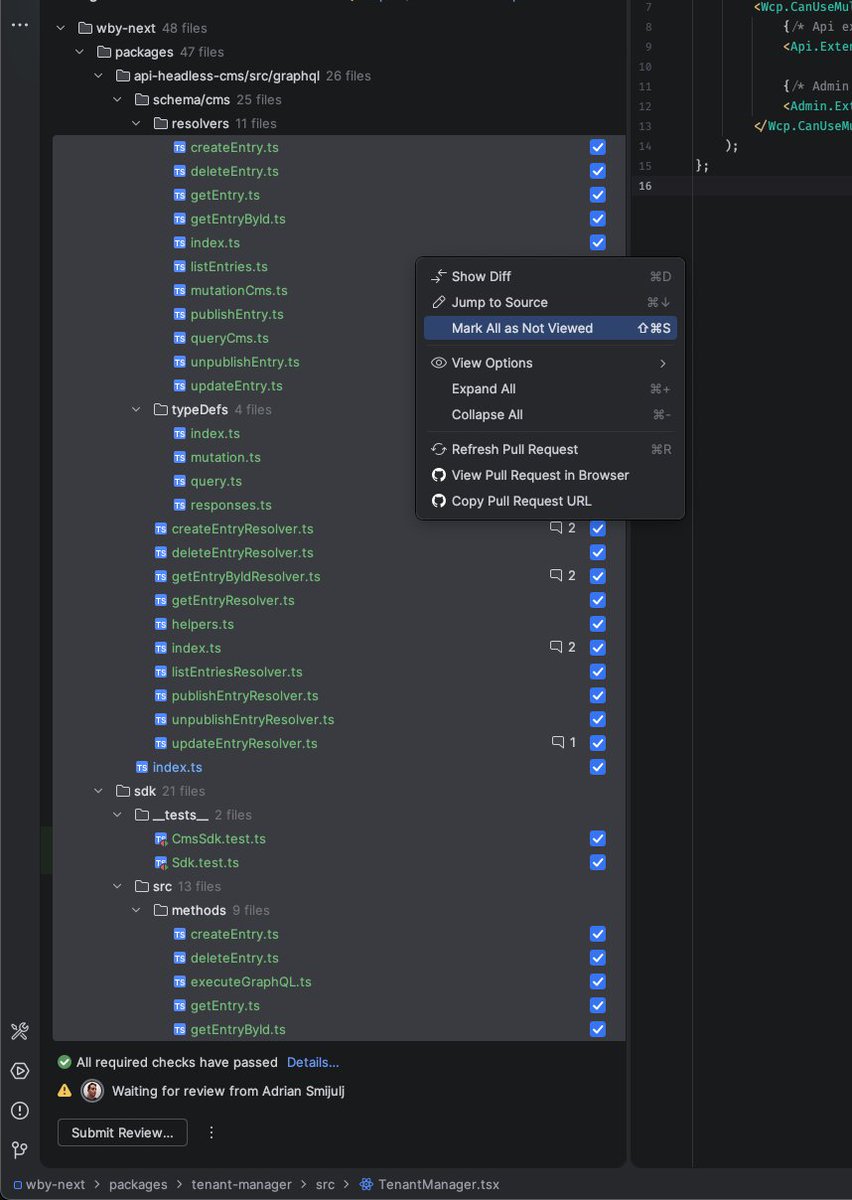Click the refresh icon beside Refresh Pull Request

coord(438,449)
